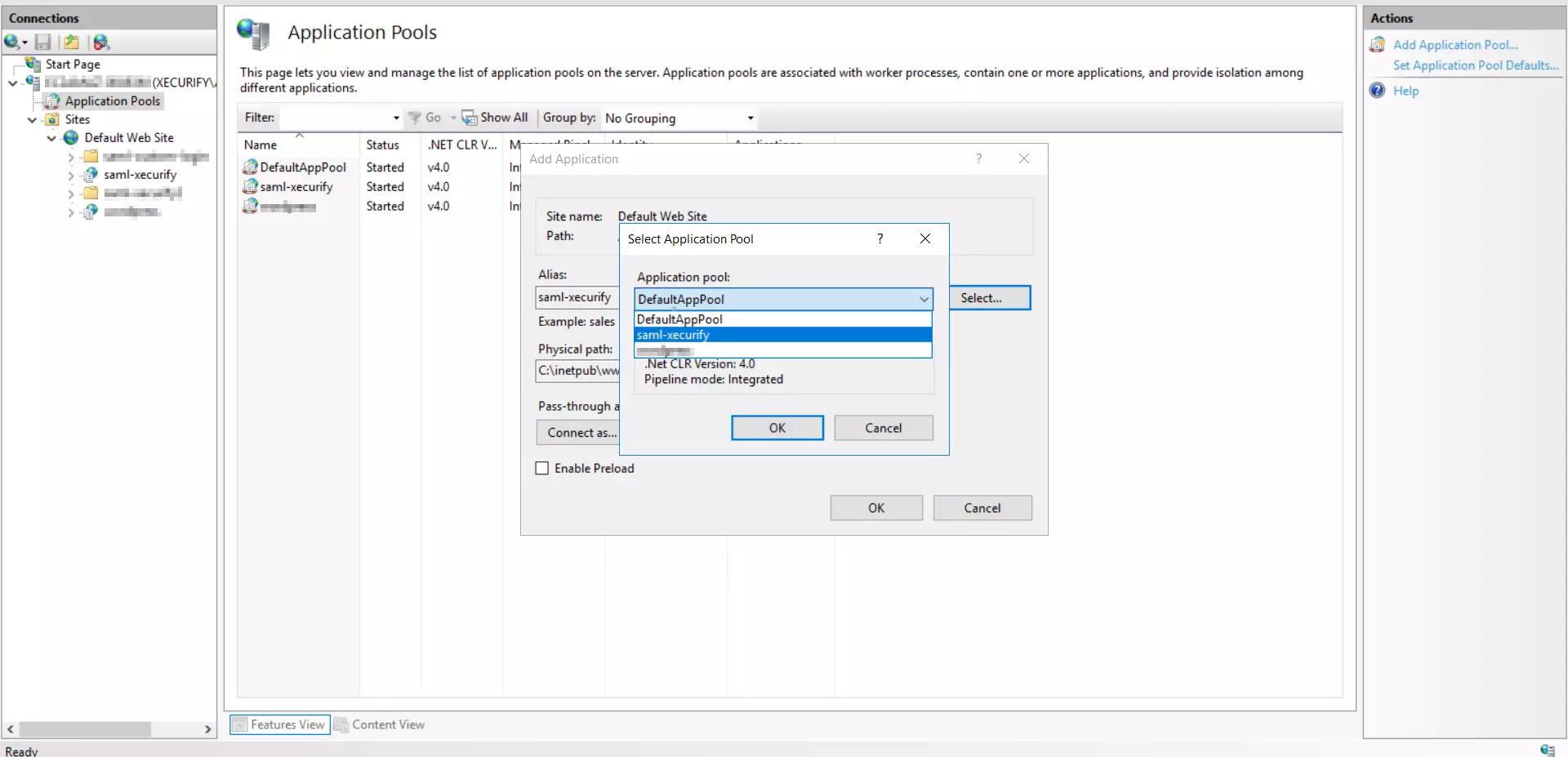The height and width of the screenshot is (757, 1568).
Task: Open the Help icon in Actions pane
Action: (1377, 90)
